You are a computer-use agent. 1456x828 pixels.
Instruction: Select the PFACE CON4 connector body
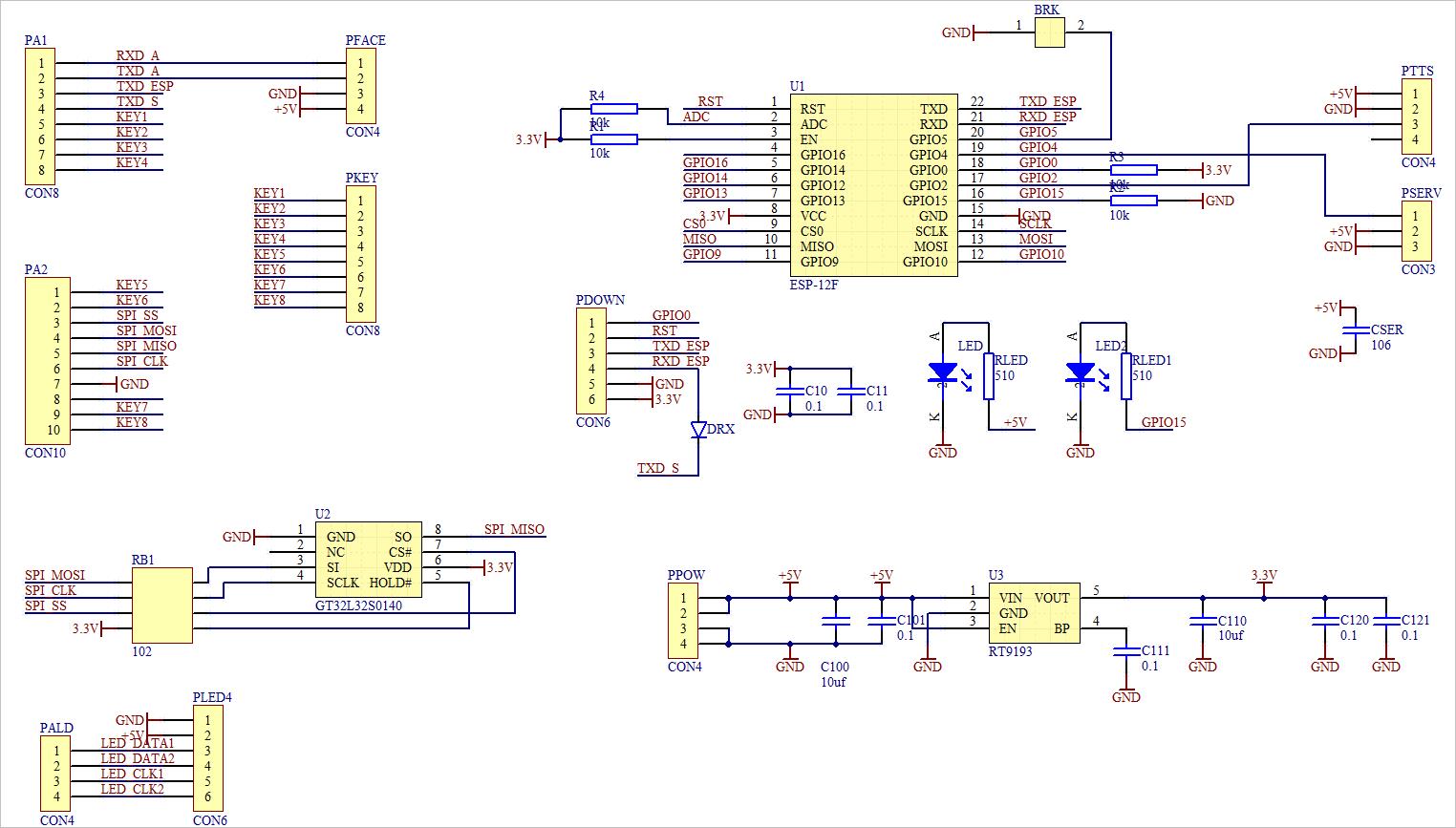coord(361,86)
